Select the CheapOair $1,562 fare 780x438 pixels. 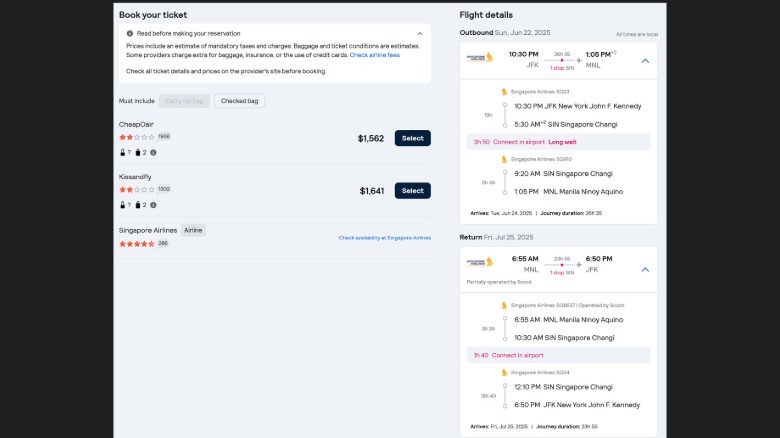pos(412,138)
